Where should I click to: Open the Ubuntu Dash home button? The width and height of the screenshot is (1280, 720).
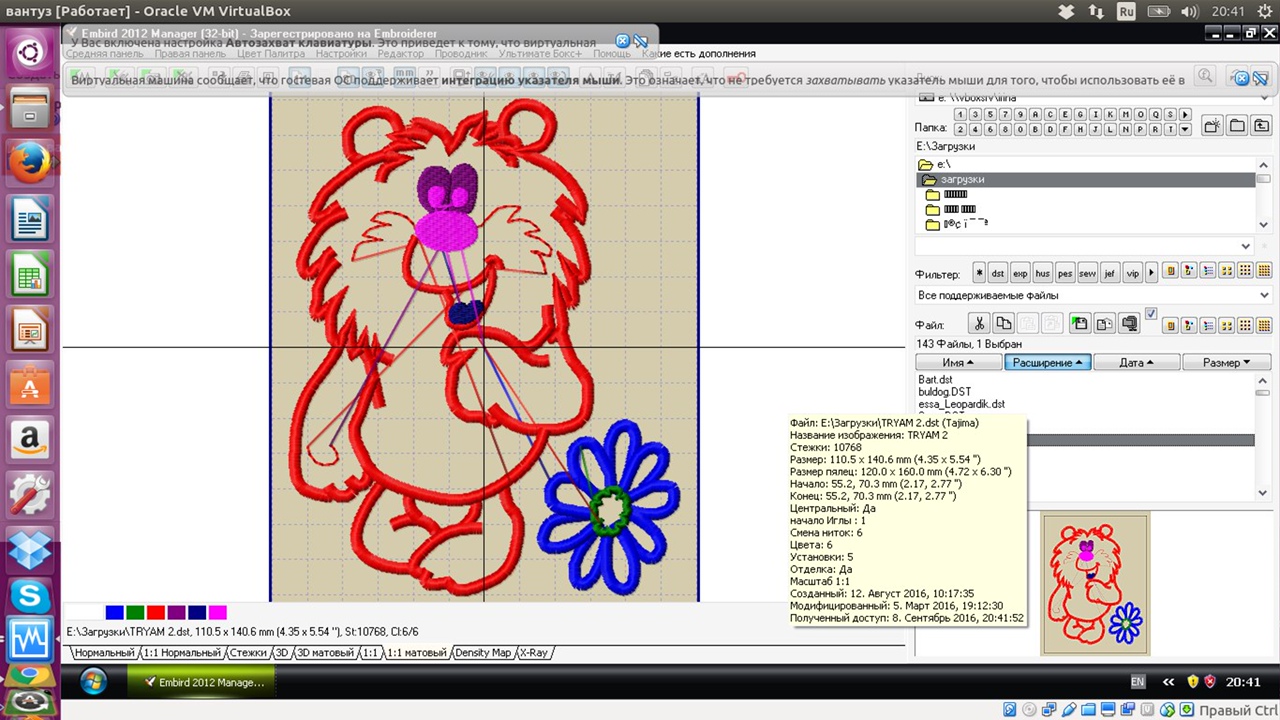pyautogui.click(x=29, y=51)
